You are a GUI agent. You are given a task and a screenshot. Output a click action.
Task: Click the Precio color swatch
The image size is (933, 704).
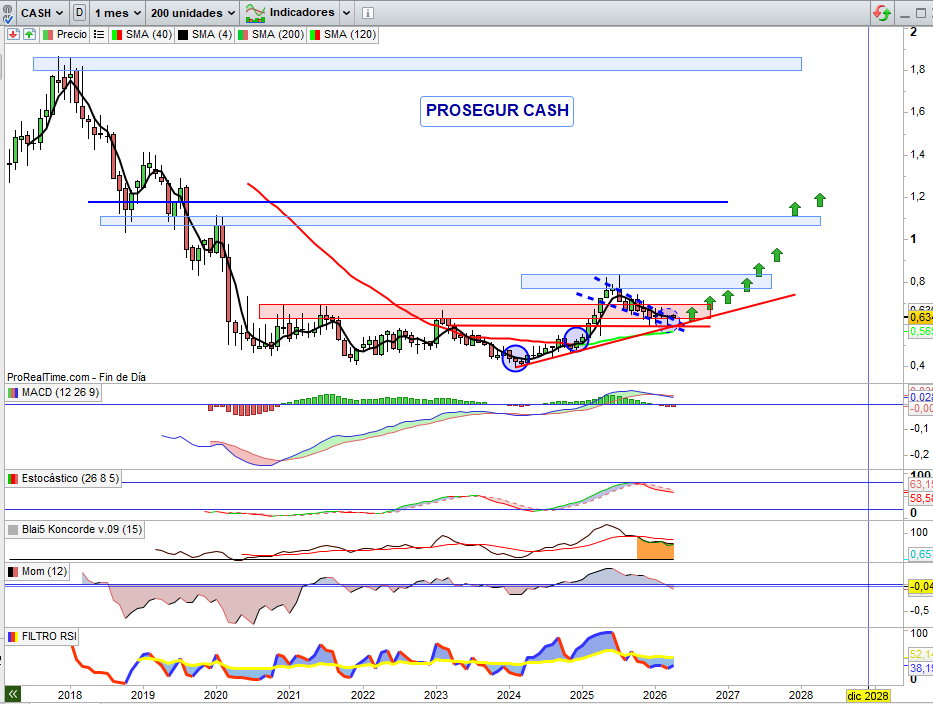[48, 34]
